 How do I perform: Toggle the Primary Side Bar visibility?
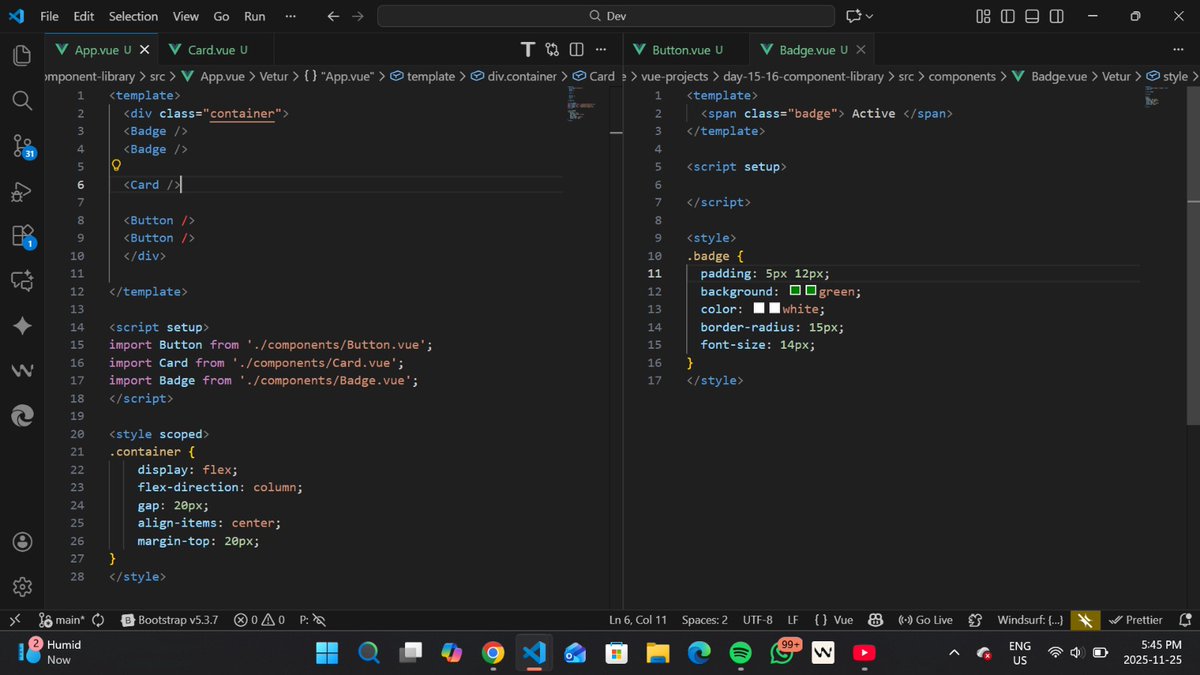coord(1007,16)
